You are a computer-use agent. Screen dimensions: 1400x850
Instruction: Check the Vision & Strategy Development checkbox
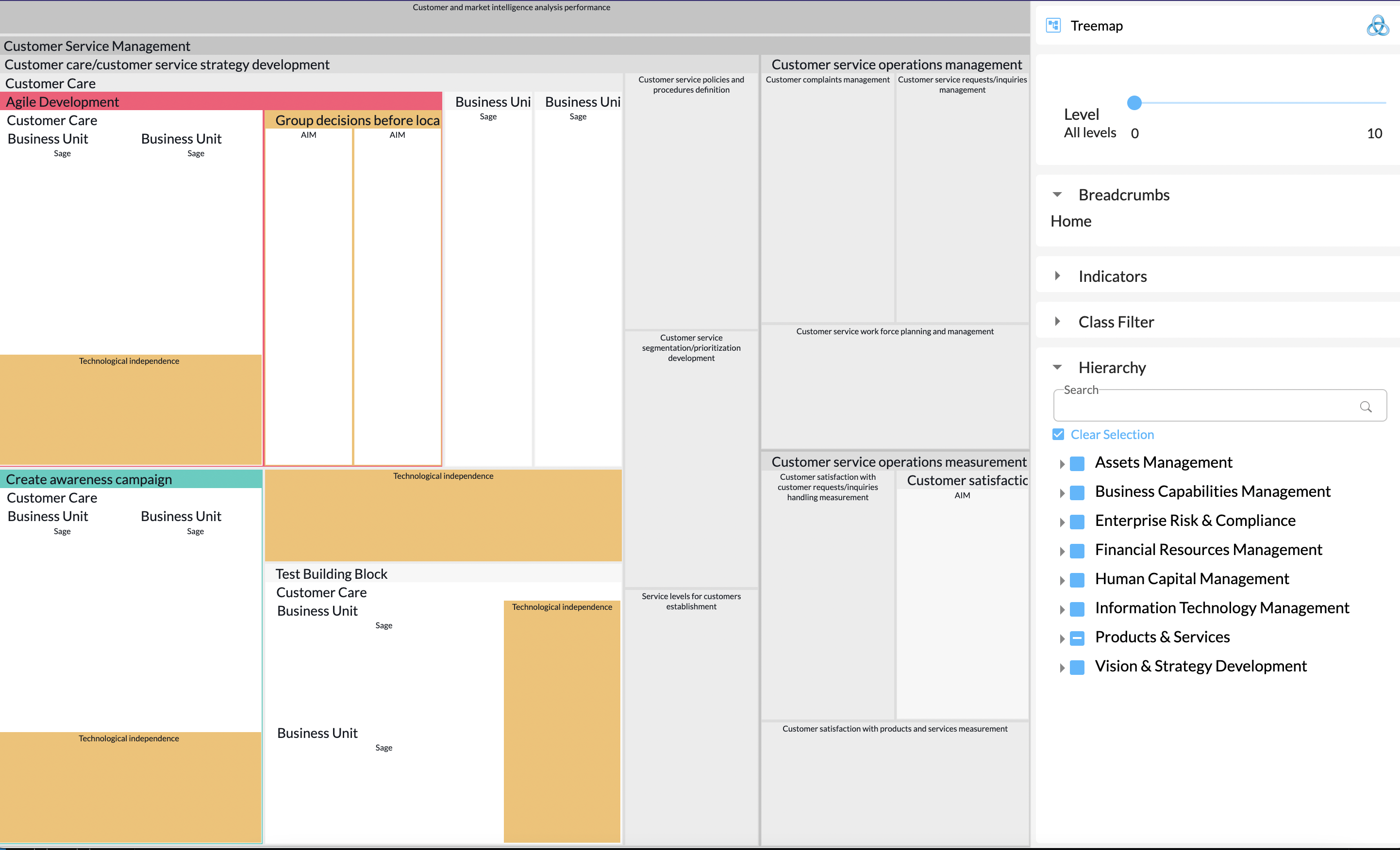coord(1077,667)
